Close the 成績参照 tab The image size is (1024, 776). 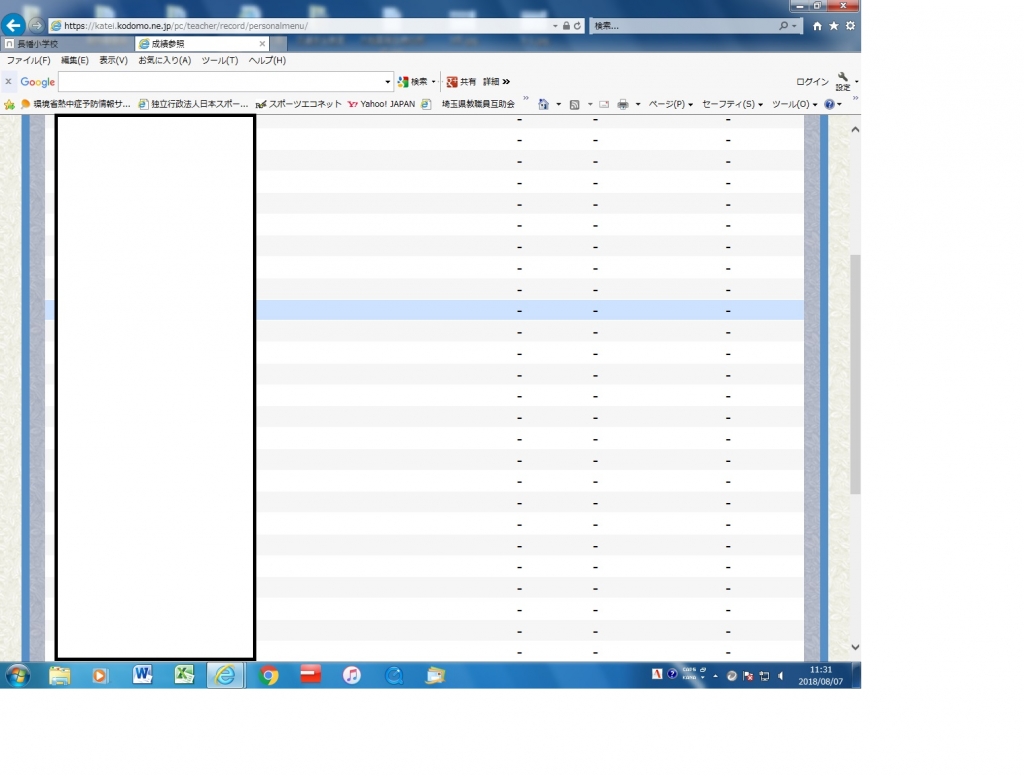[x=262, y=44]
